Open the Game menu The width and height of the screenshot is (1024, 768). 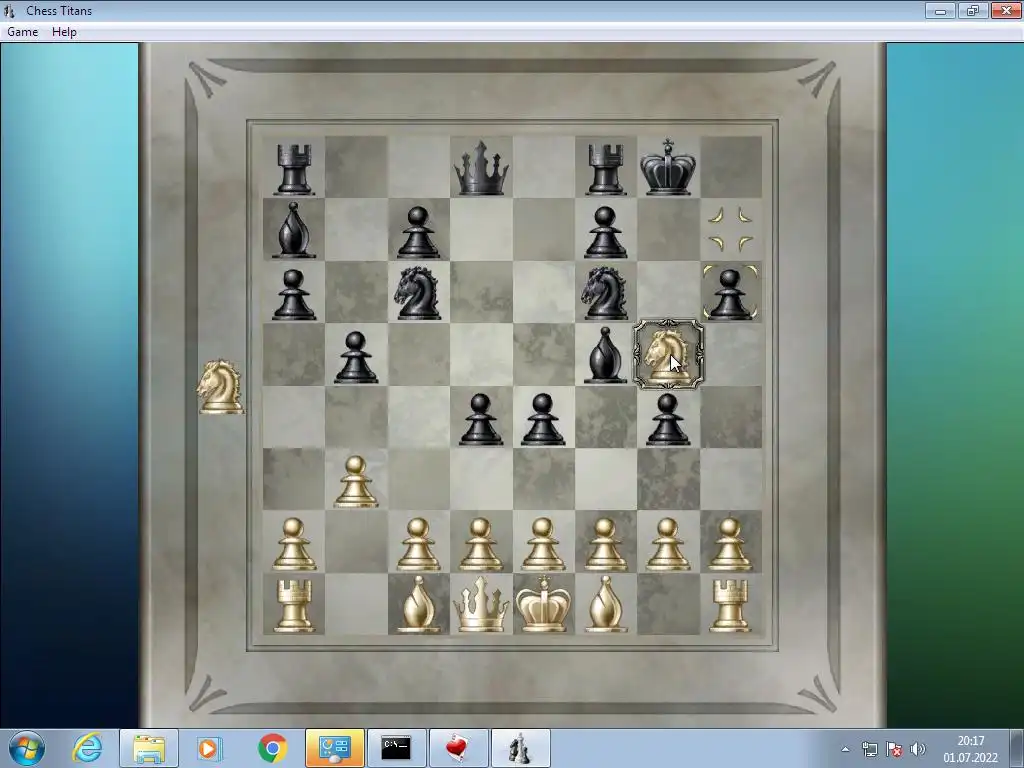pyautogui.click(x=22, y=31)
